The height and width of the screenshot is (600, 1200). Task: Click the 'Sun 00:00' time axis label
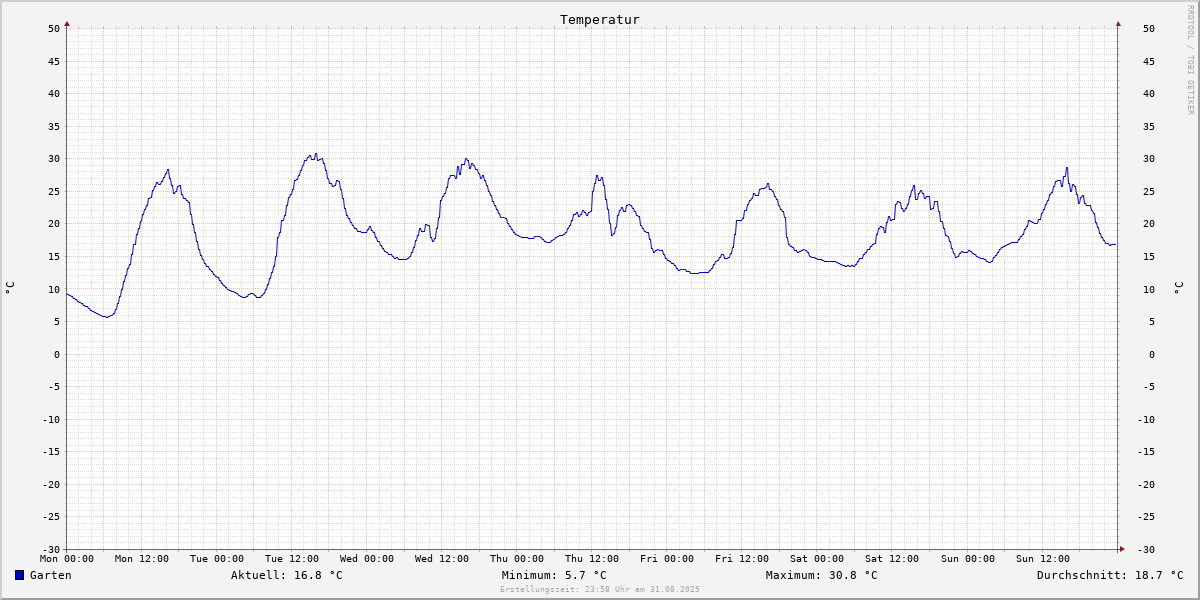click(967, 559)
